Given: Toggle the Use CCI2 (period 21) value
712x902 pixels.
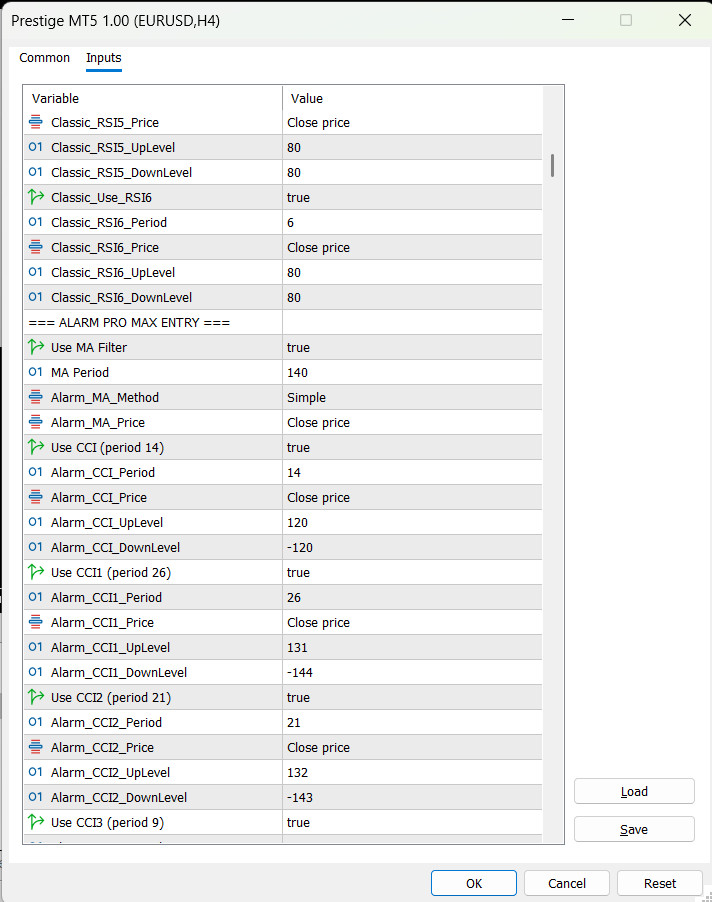Looking at the screenshot, I should pyautogui.click(x=412, y=697).
